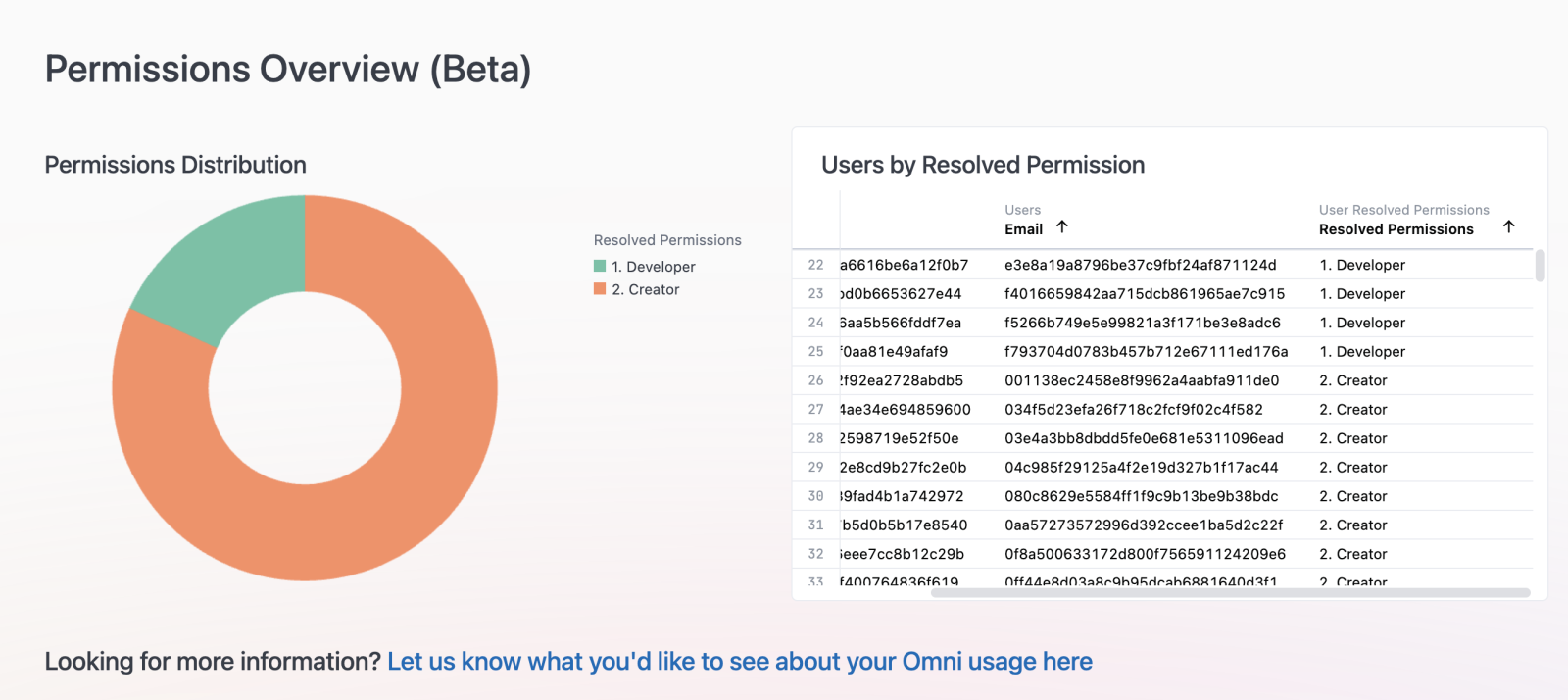Image resolution: width=1568 pixels, height=700 pixels.
Task: Open the Omni usage feedback link
Action: 739,662
